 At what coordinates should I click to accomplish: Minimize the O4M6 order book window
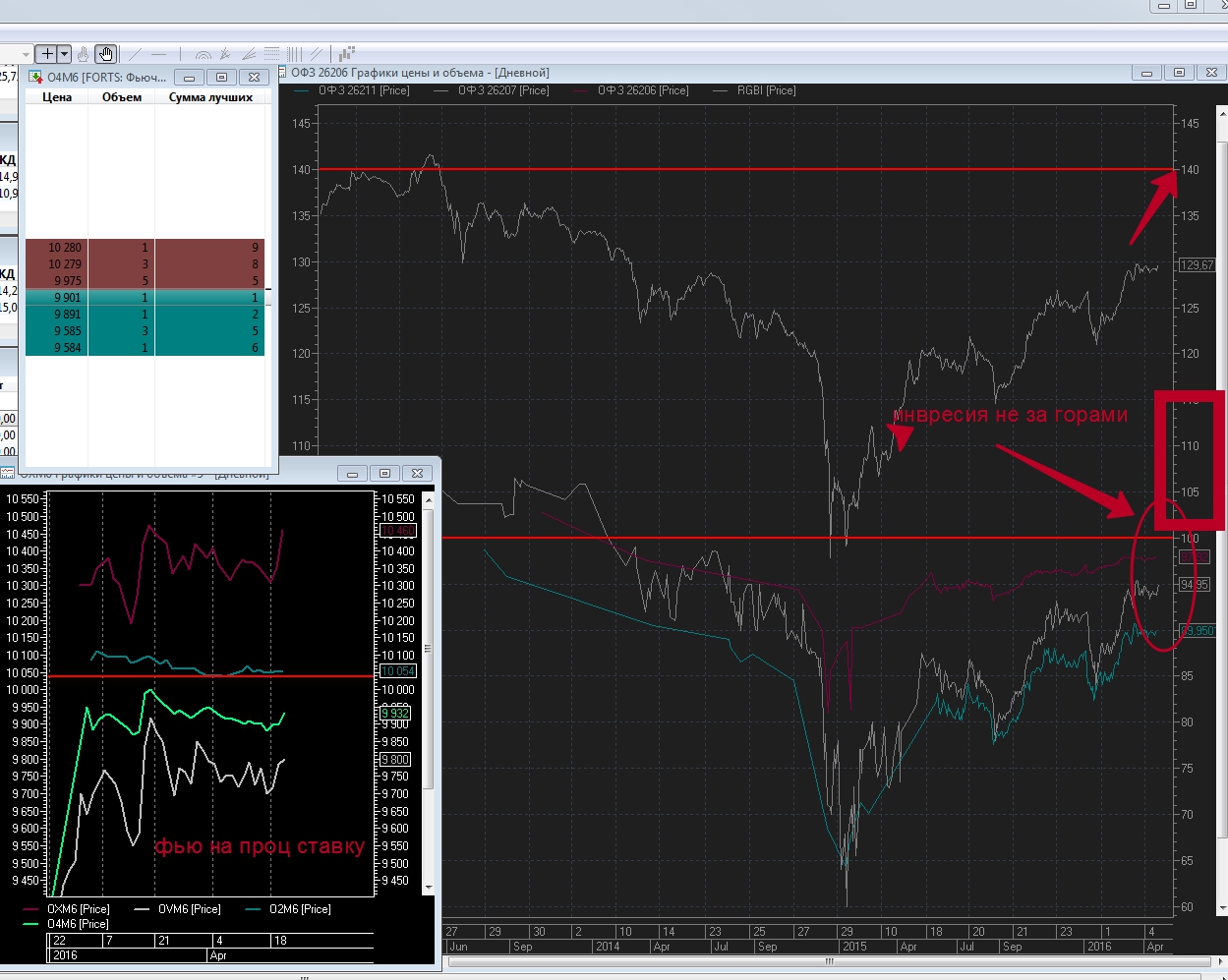pos(189,77)
